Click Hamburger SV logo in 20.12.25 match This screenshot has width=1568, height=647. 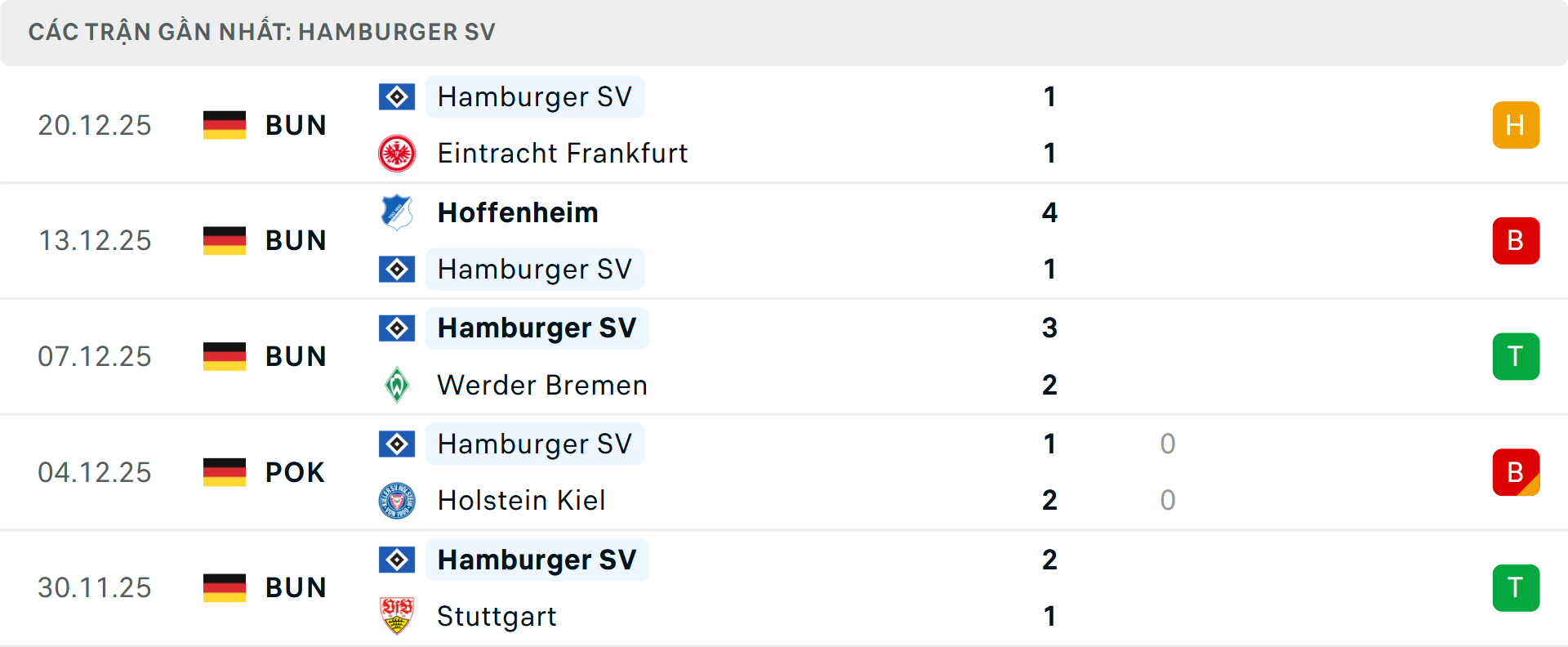397,97
